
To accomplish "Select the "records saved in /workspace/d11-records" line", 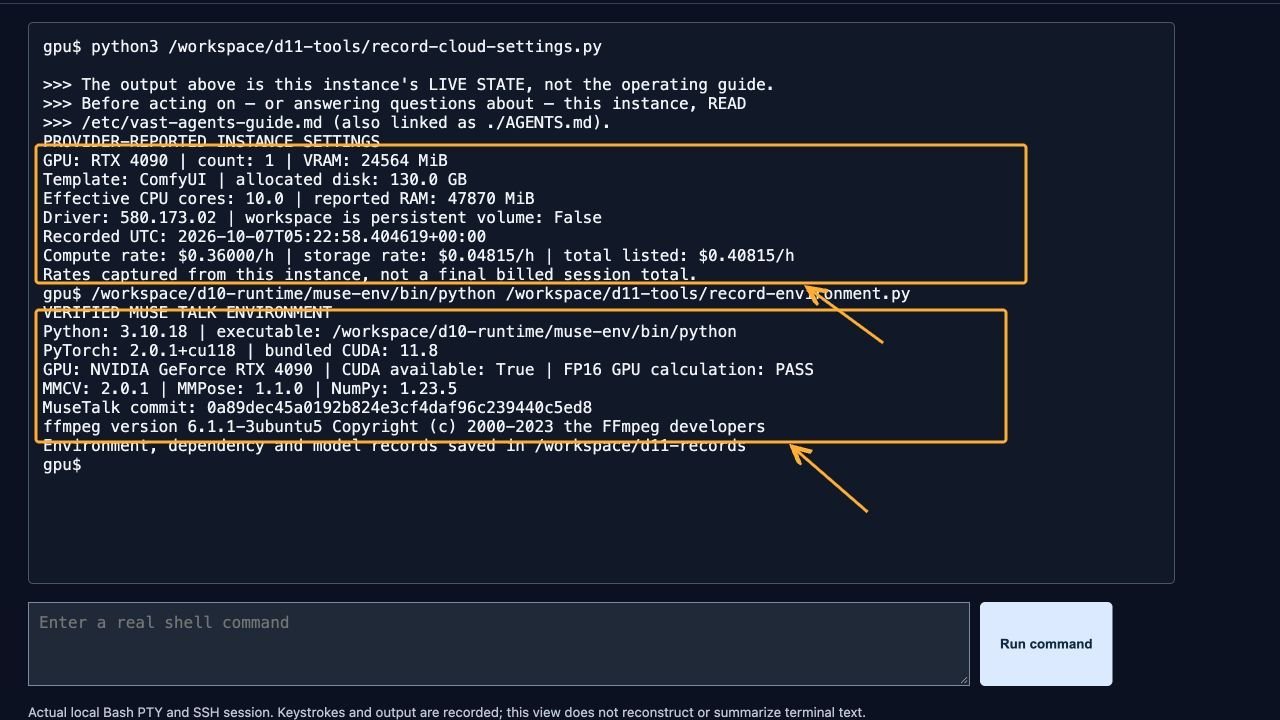I will tap(394, 446).
